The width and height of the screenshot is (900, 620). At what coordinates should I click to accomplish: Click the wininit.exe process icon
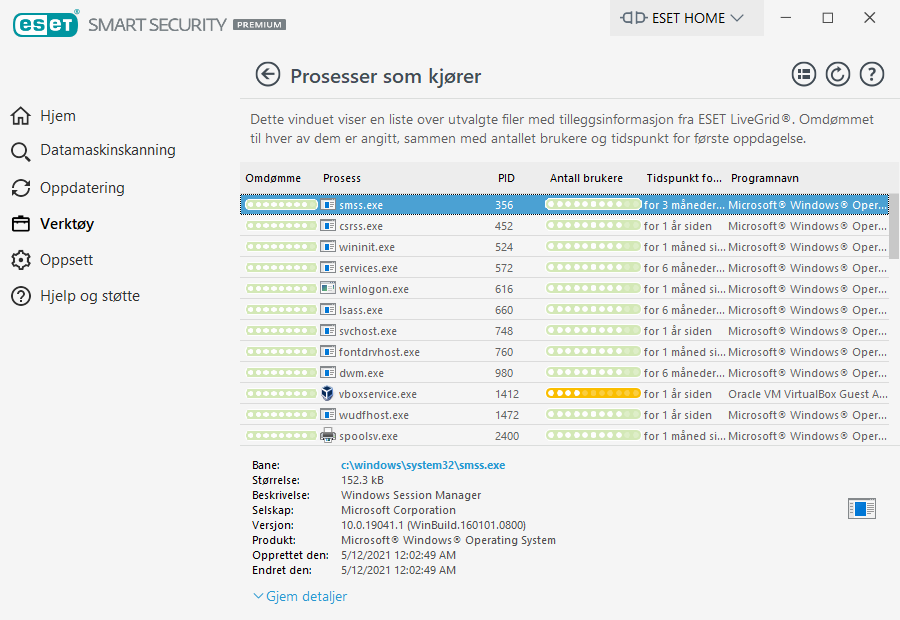(328, 247)
